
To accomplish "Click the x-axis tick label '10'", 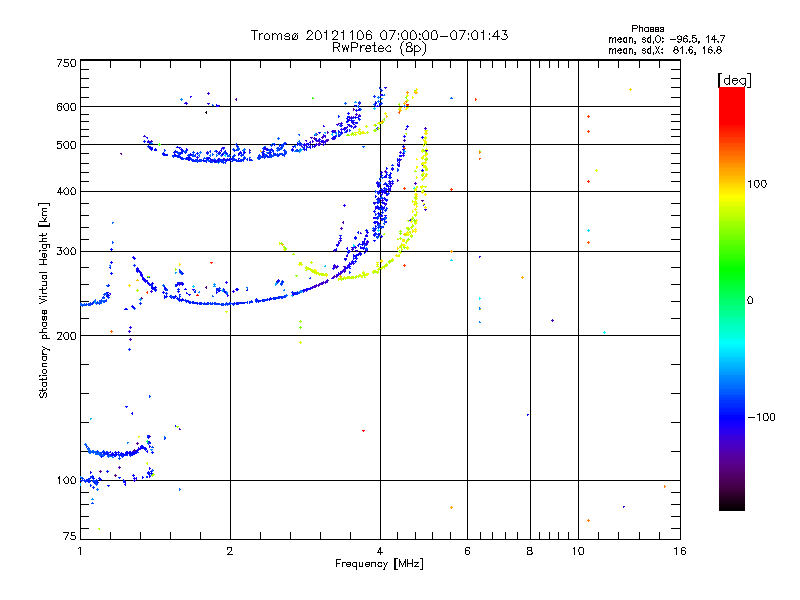I will tap(578, 551).
